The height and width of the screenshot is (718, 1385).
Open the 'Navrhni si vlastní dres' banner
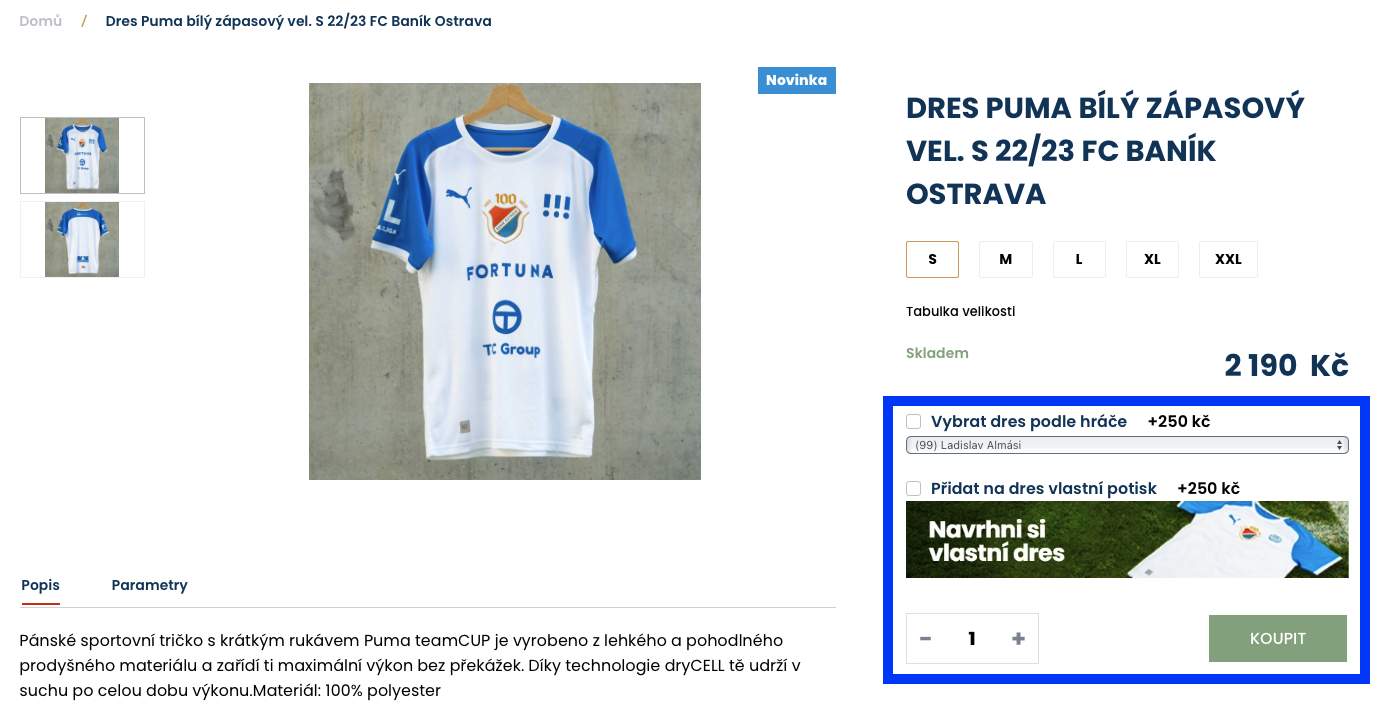coord(1127,539)
